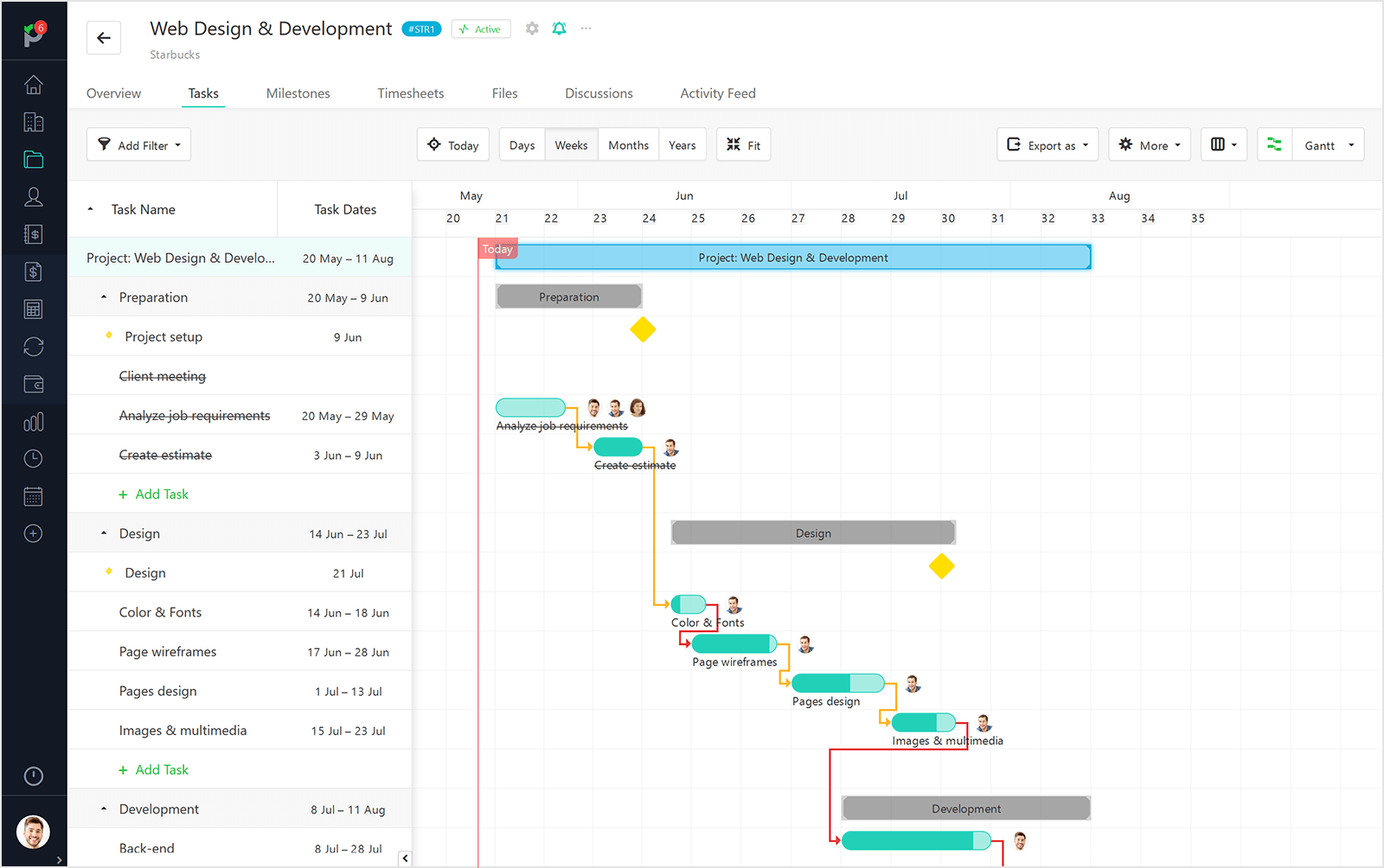Screen dimensions: 1384x868
Task: Click the Pages design progress bar
Action: pos(838,683)
